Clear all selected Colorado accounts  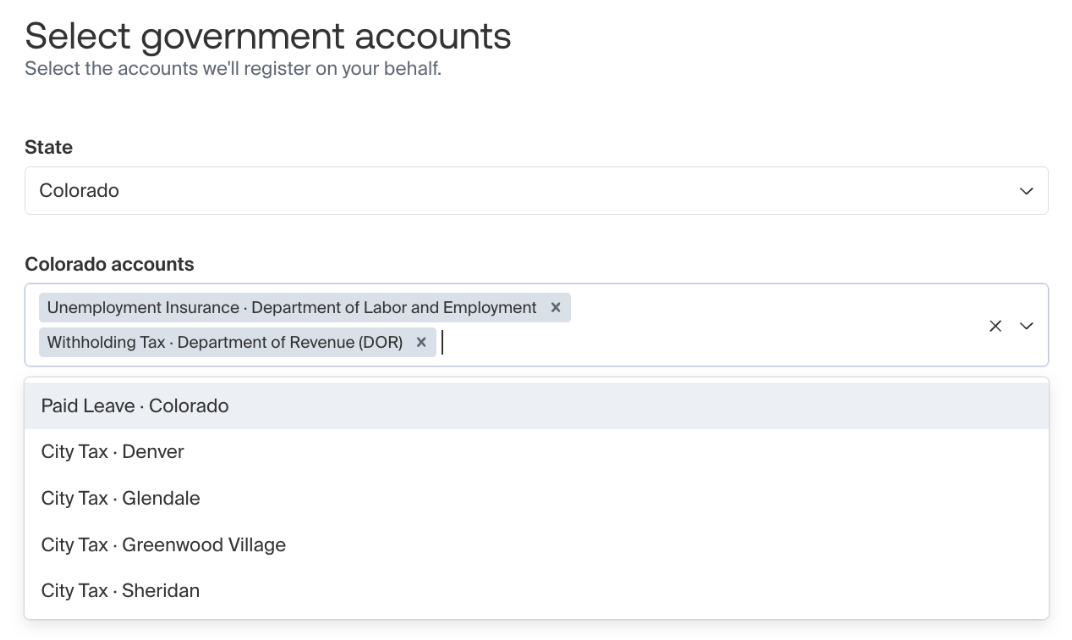coord(995,326)
